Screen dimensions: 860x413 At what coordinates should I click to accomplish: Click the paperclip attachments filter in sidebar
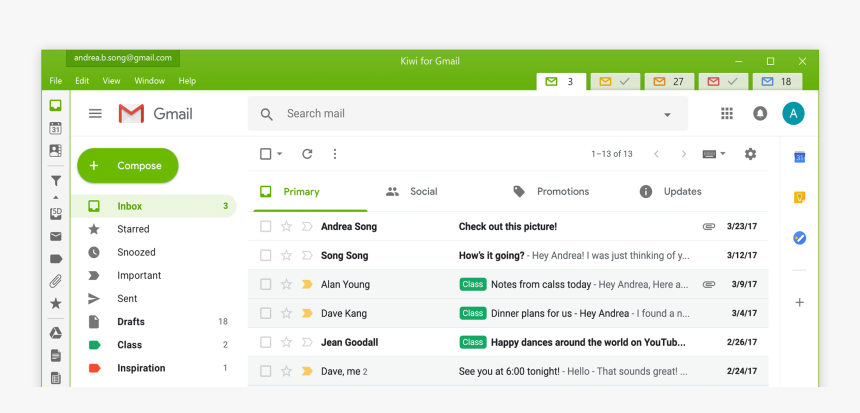click(55, 281)
